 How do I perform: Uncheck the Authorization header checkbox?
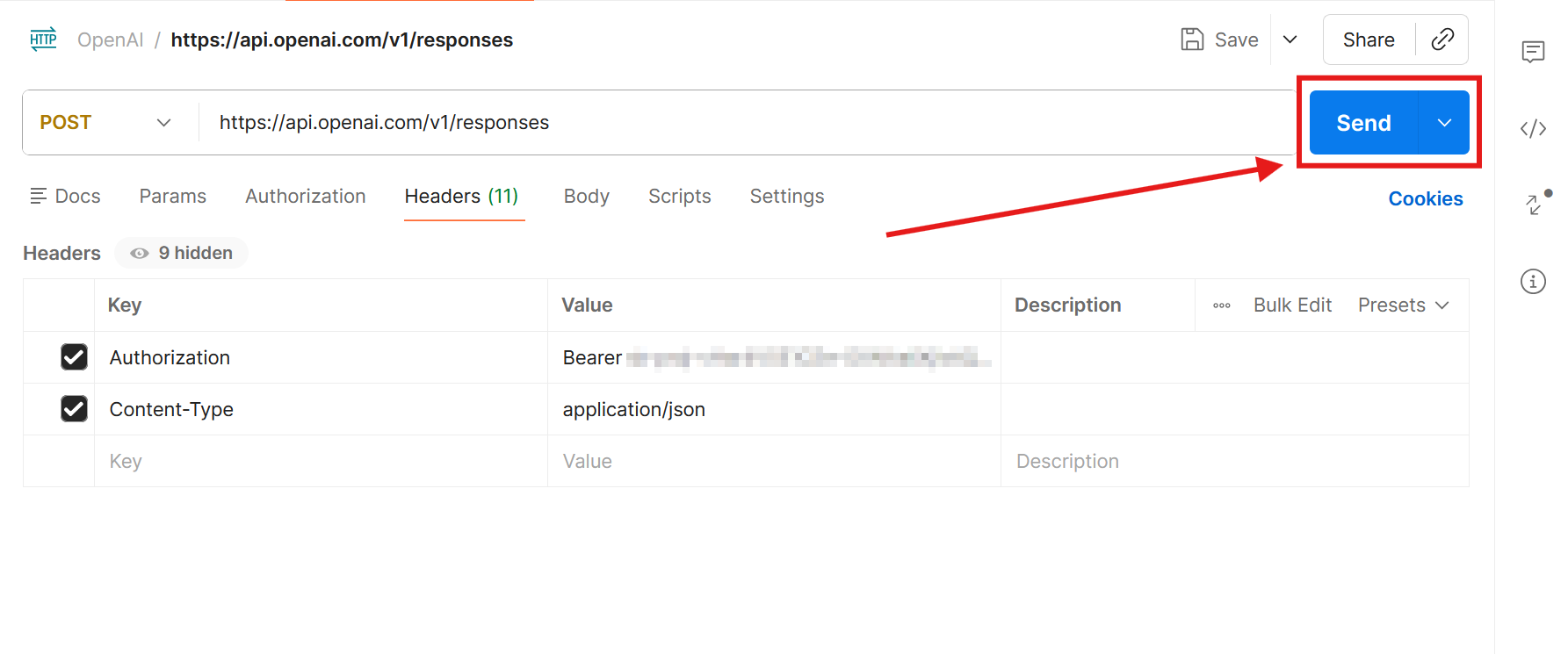point(74,357)
